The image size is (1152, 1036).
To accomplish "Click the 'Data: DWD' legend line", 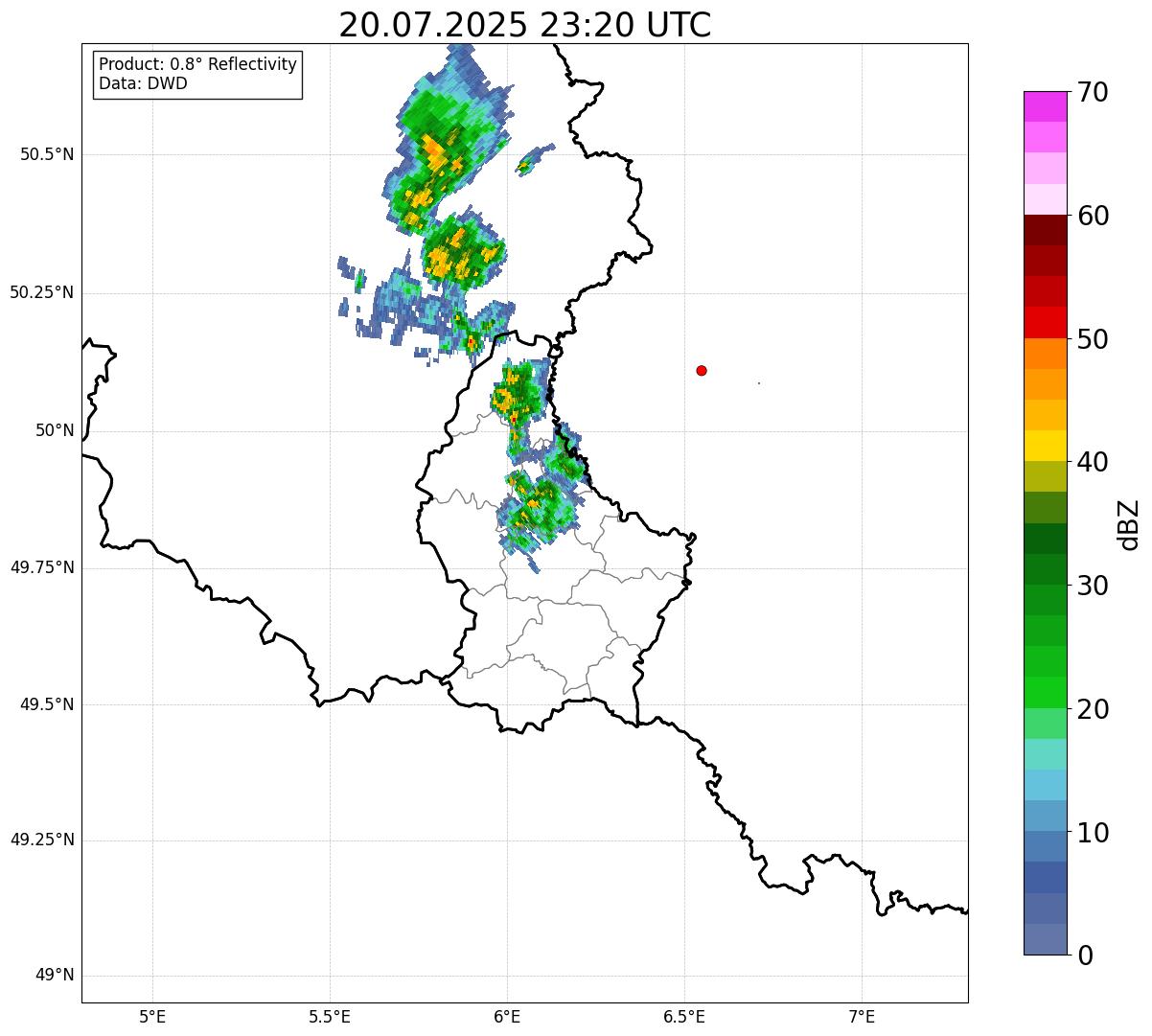I will coord(143,83).
